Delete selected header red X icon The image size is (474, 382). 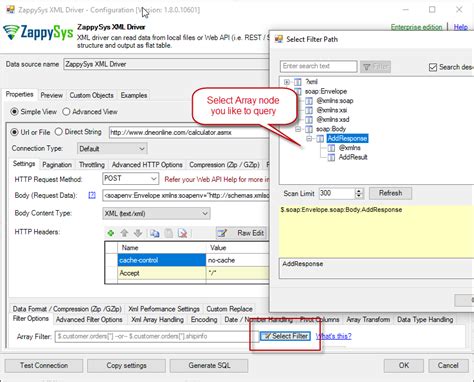(x=183, y=233)
